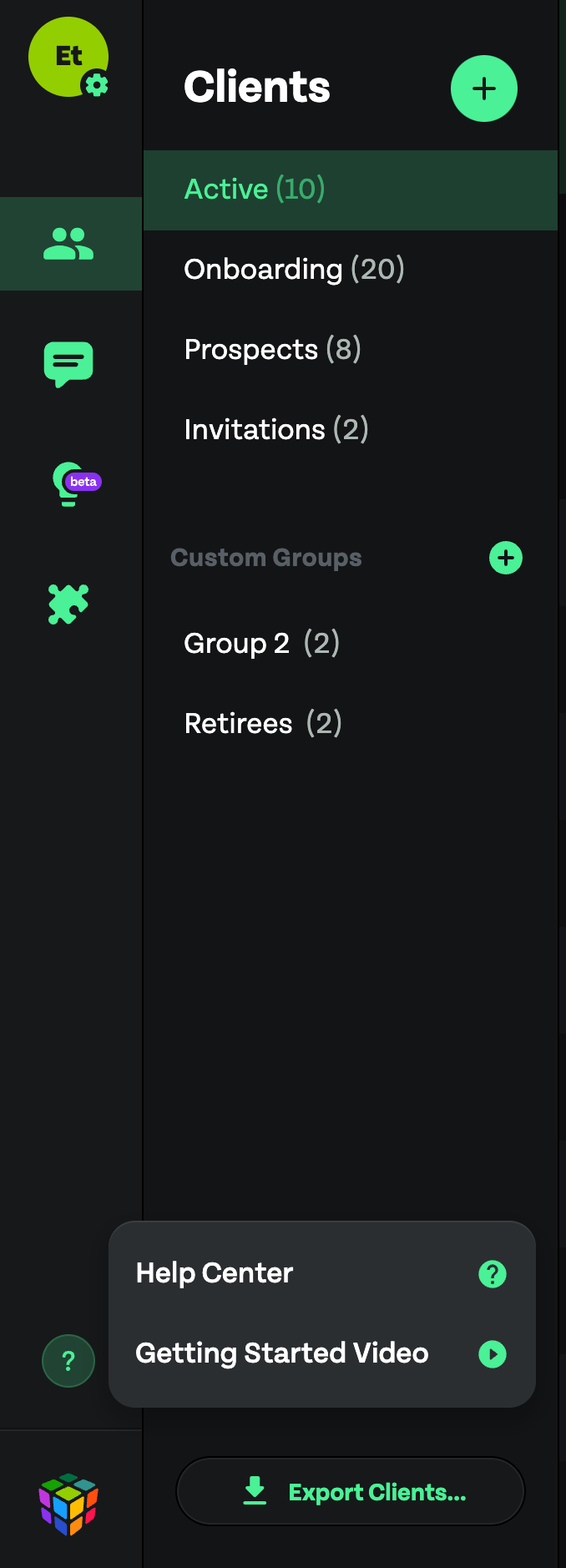Open the Invitations list

(276, 429)
